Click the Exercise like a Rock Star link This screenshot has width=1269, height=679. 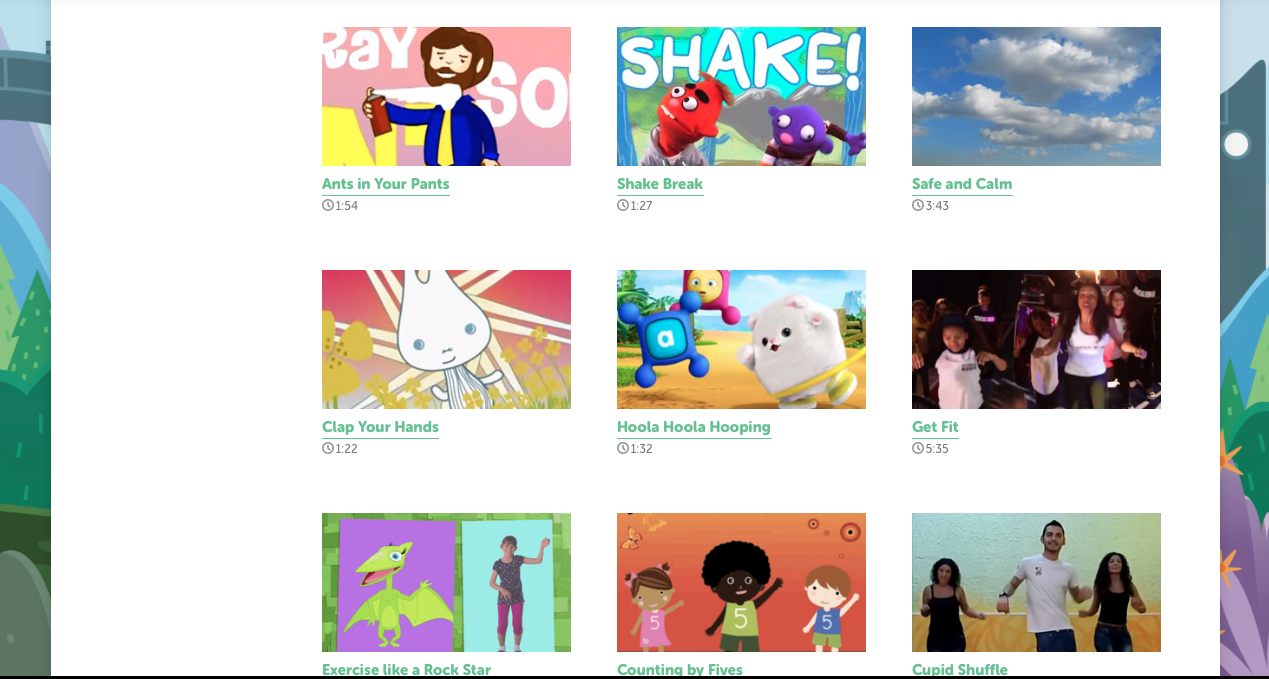(x=406, y=669)
